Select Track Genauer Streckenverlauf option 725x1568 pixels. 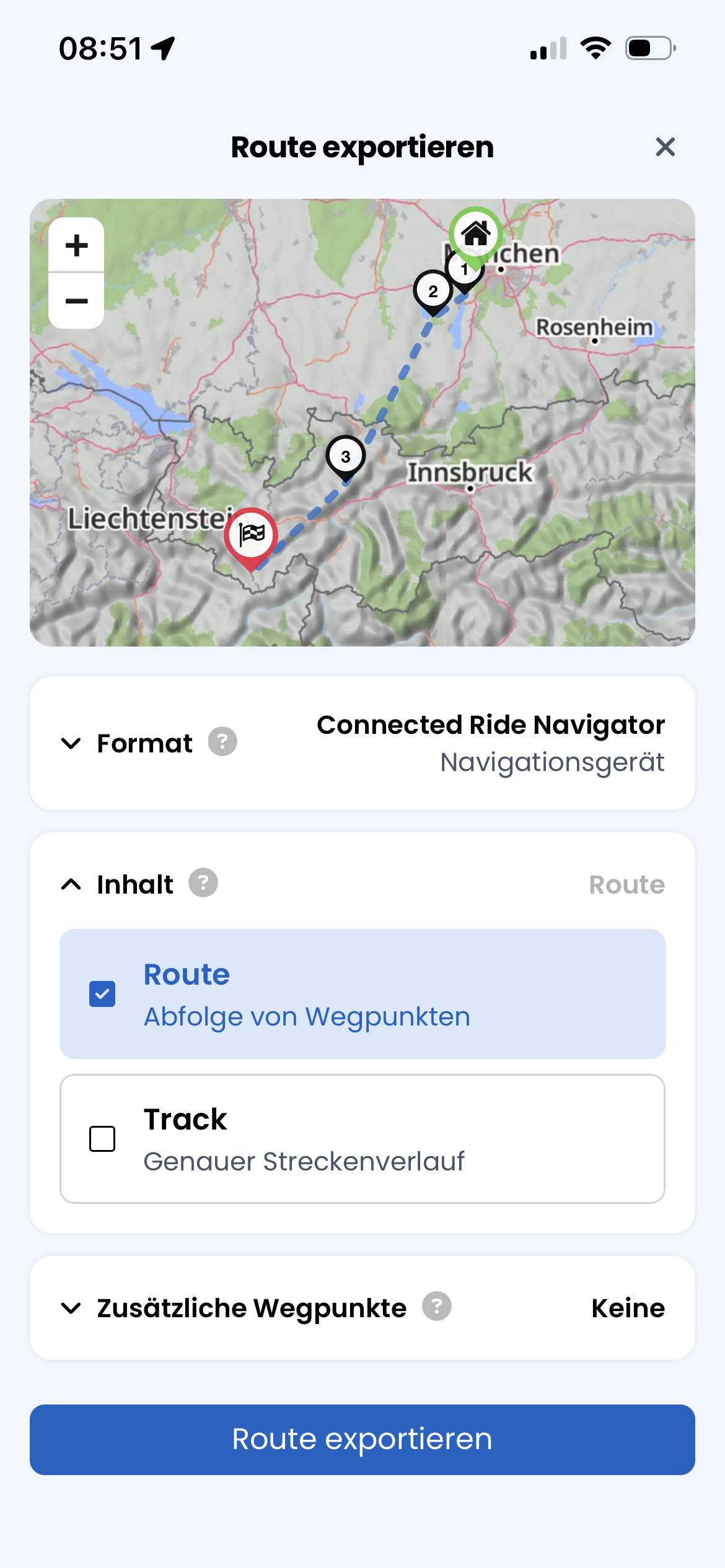(x=362, y=1139)
